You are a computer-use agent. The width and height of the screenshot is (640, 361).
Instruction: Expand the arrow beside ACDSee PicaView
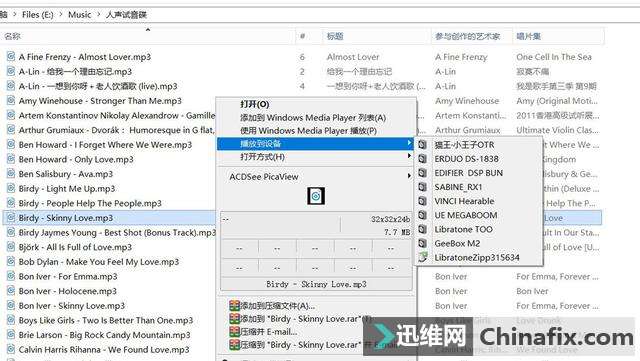[409, 176]
